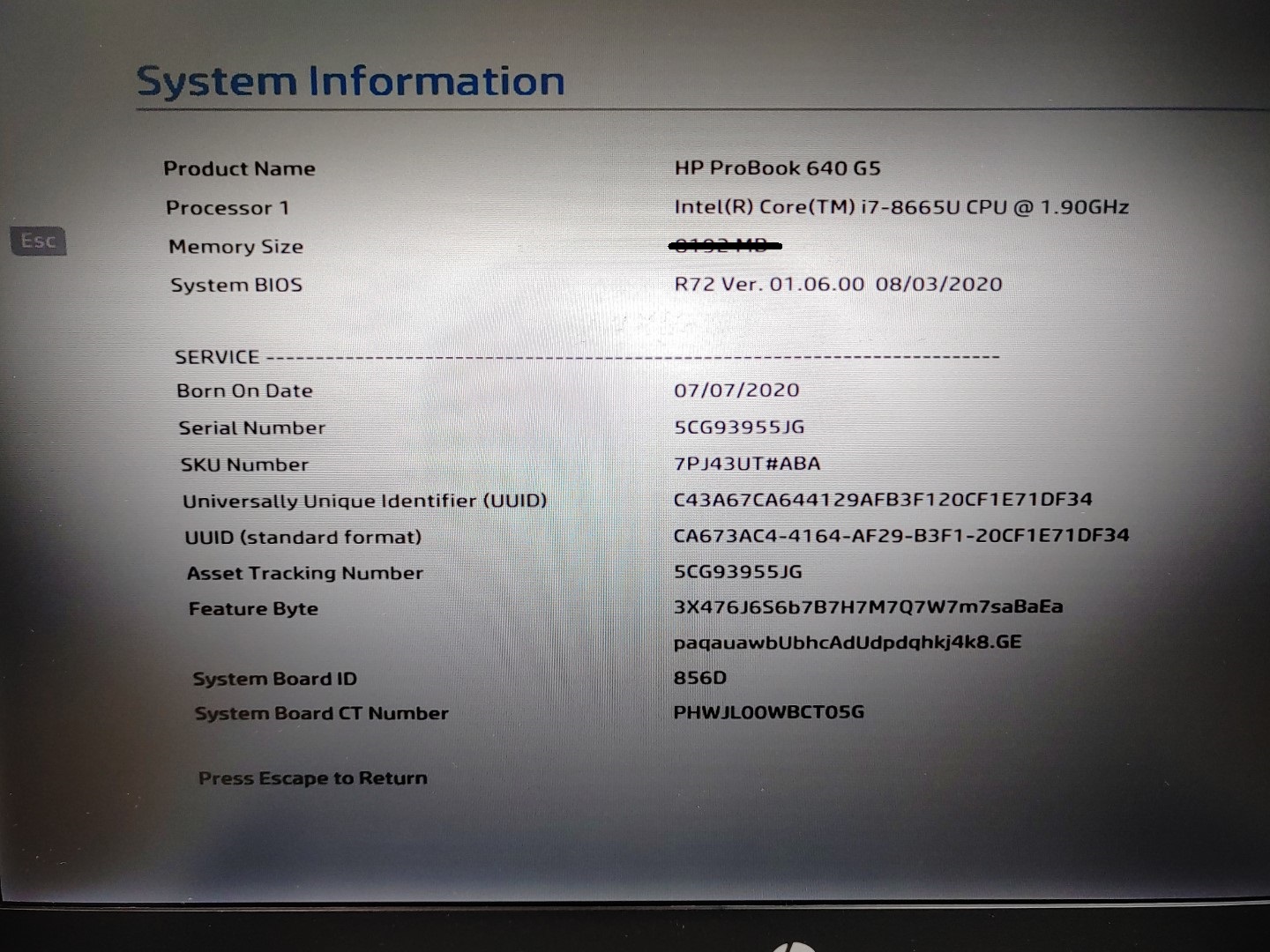Image resolution: width=1270 pixels, height=952 pixels.
Task: Click the System BIOS label
Action: pyautogui.click(x=236, y=285)
